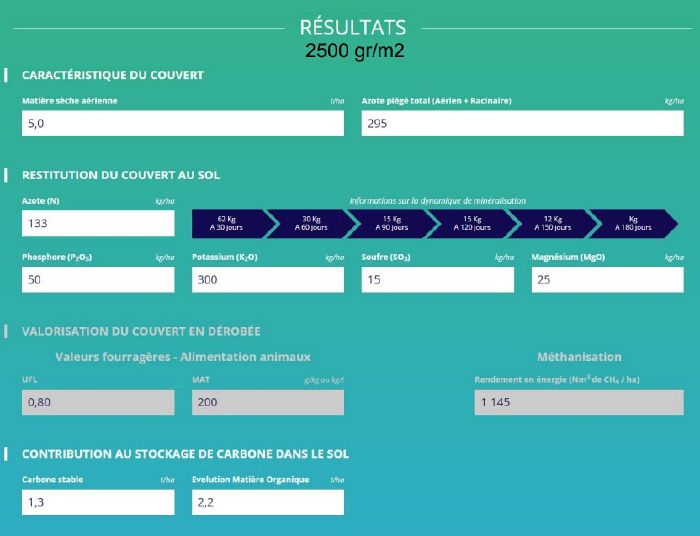Screen dimensions: 700x536
Task: Click the Matière sèche aérienne field
Action: click(x=183, y=123)
